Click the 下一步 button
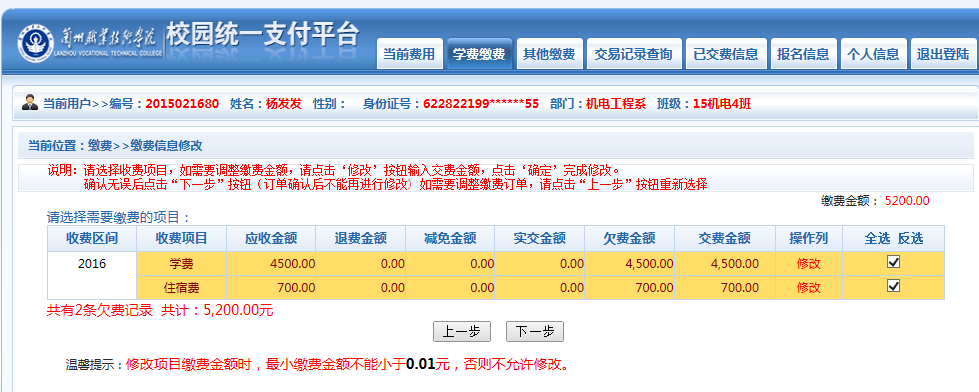Image resolution: width=979 pixels, height=392 pixels. click(535, 332)
